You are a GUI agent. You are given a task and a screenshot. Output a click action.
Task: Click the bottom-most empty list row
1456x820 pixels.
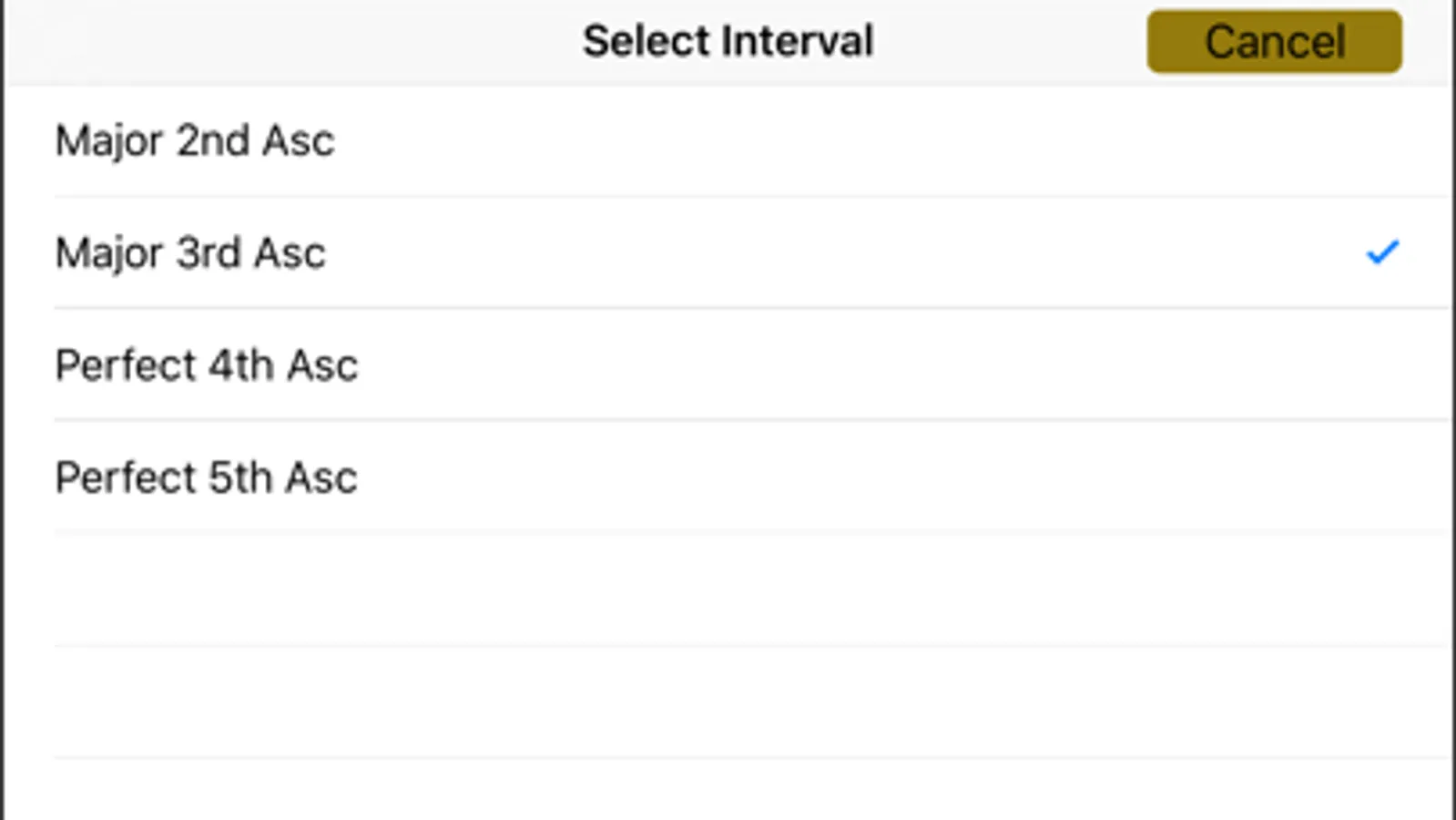(x=728, y=791)
